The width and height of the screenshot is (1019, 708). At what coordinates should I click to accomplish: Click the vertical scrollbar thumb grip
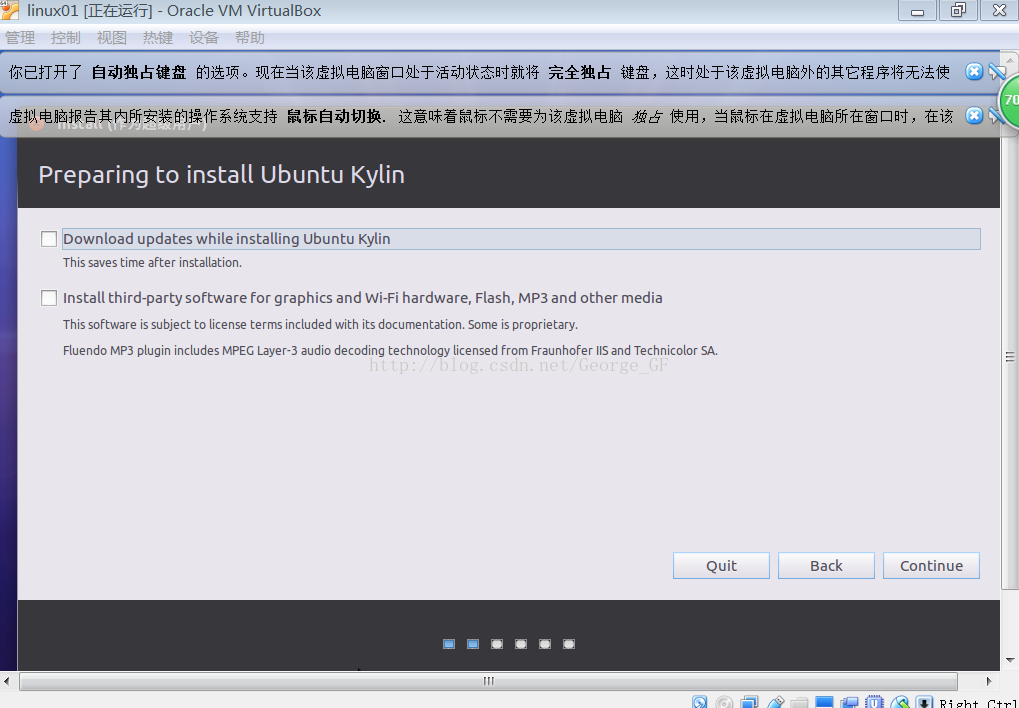pos(1010,357)
